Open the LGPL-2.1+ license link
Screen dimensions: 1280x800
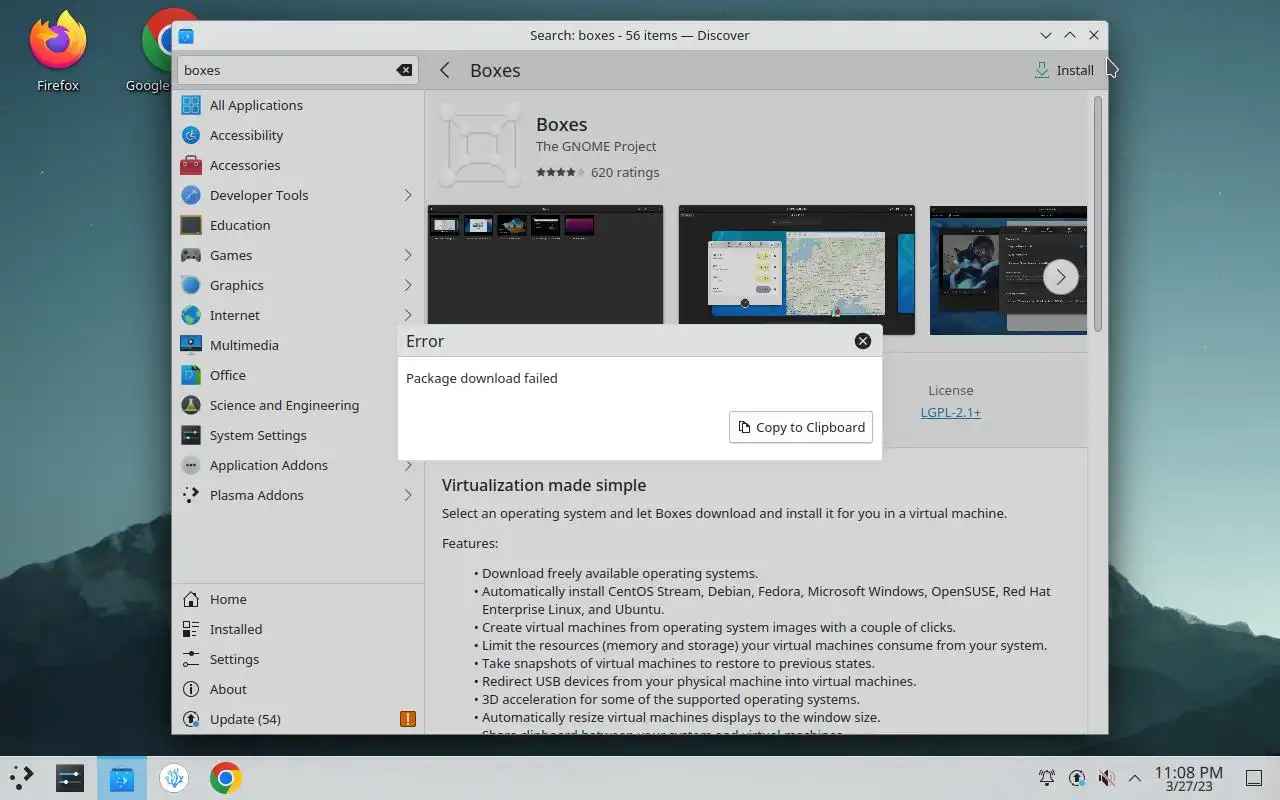point(951,412)
